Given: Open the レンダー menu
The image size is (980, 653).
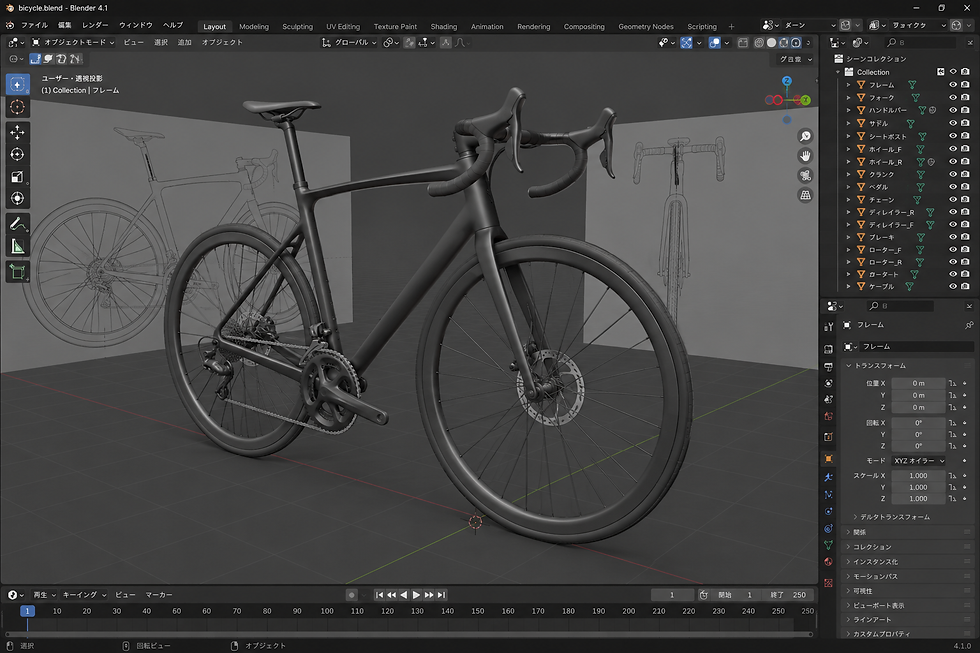Looking at the screenshot, I should click(95, 25).
